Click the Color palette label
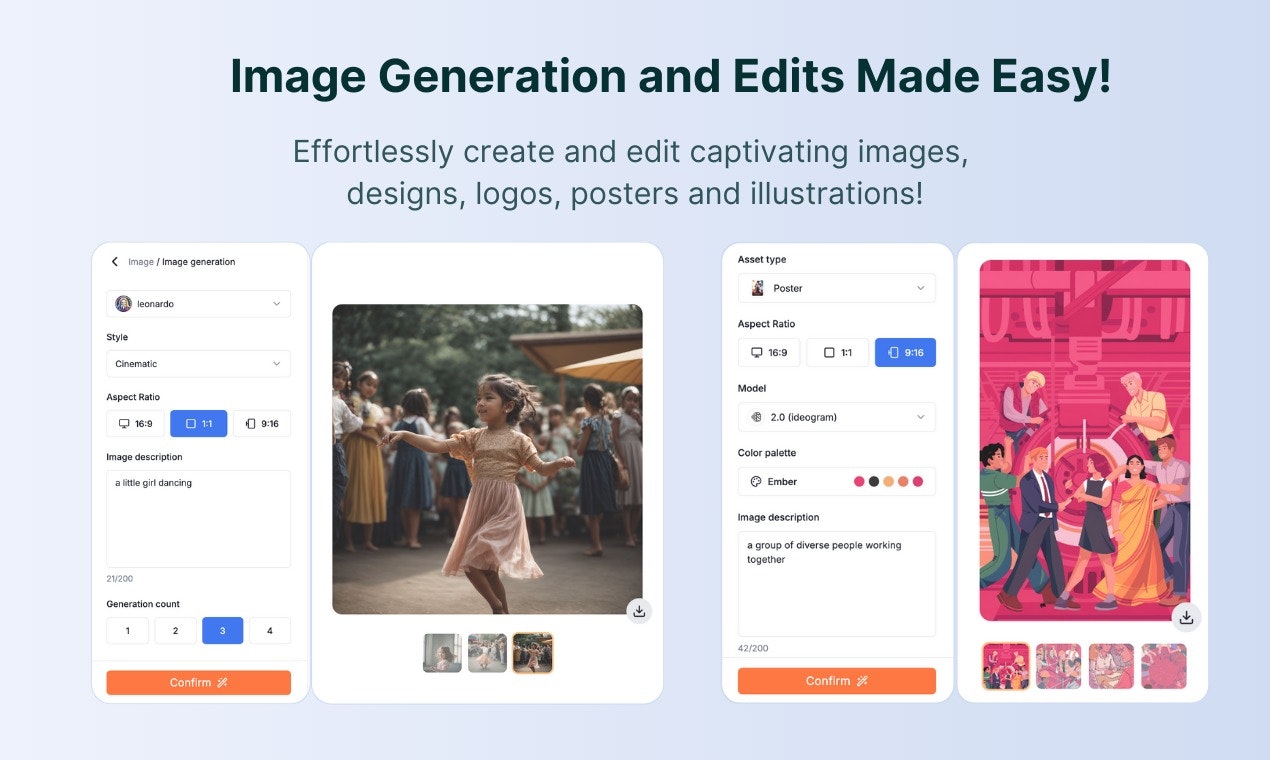This screenshot has height=760, width=1270. pos(767,453)
